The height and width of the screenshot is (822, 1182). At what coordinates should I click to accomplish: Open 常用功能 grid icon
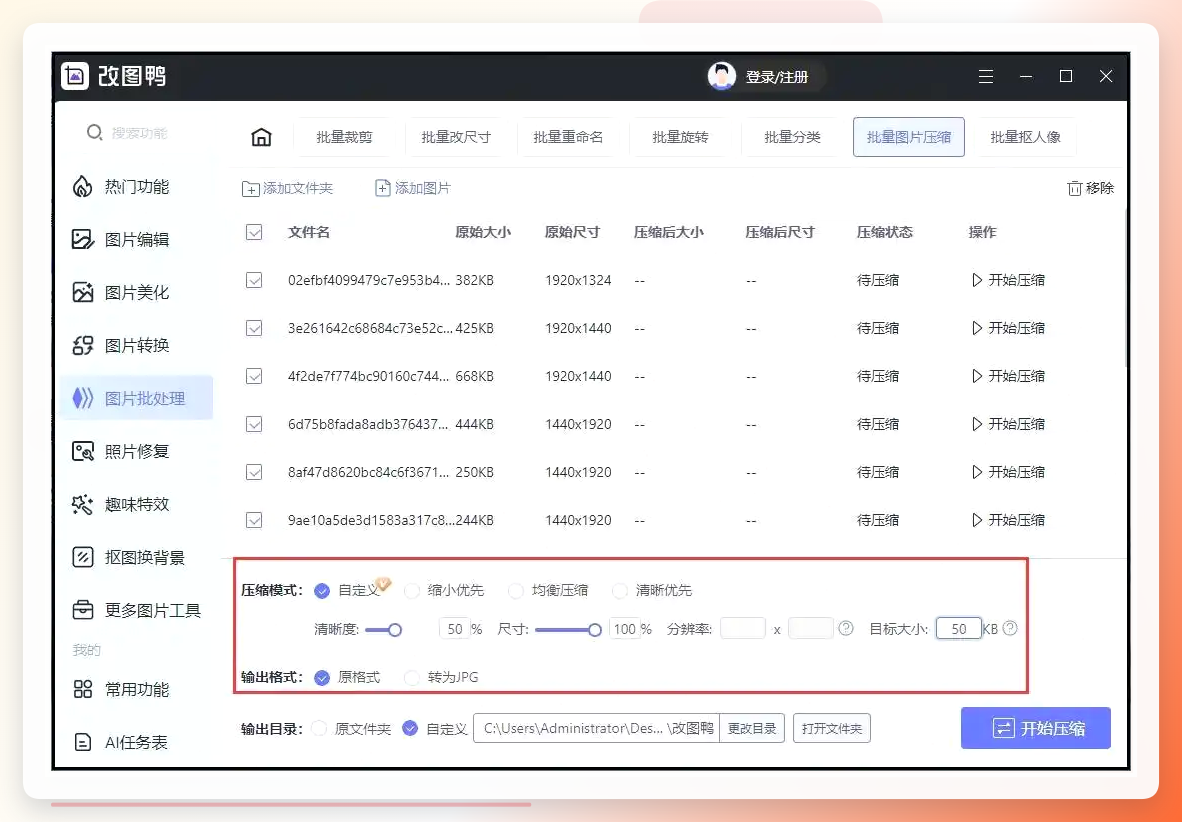click(x=82, y=689)
